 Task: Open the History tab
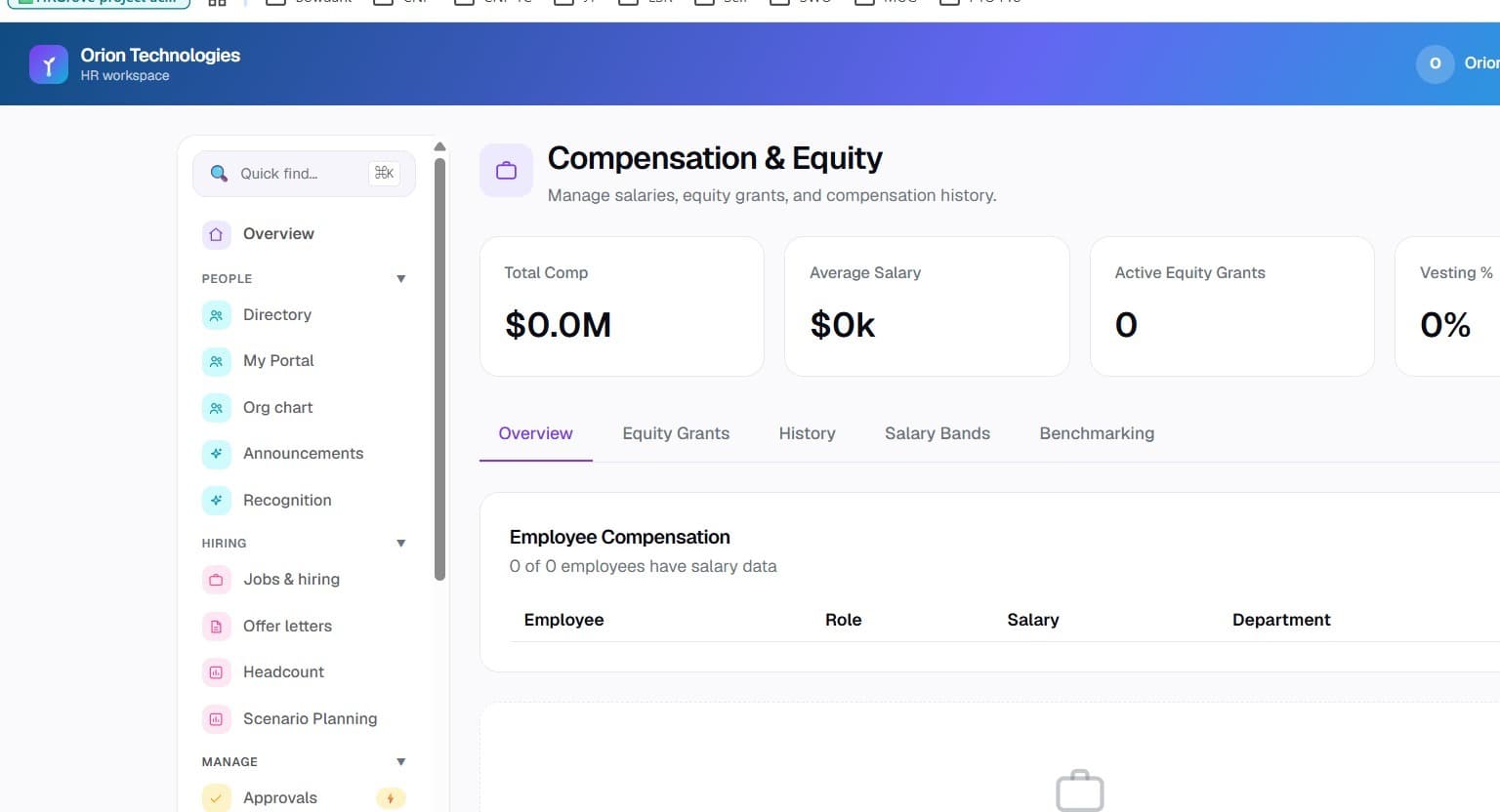[x=807, y=433]
